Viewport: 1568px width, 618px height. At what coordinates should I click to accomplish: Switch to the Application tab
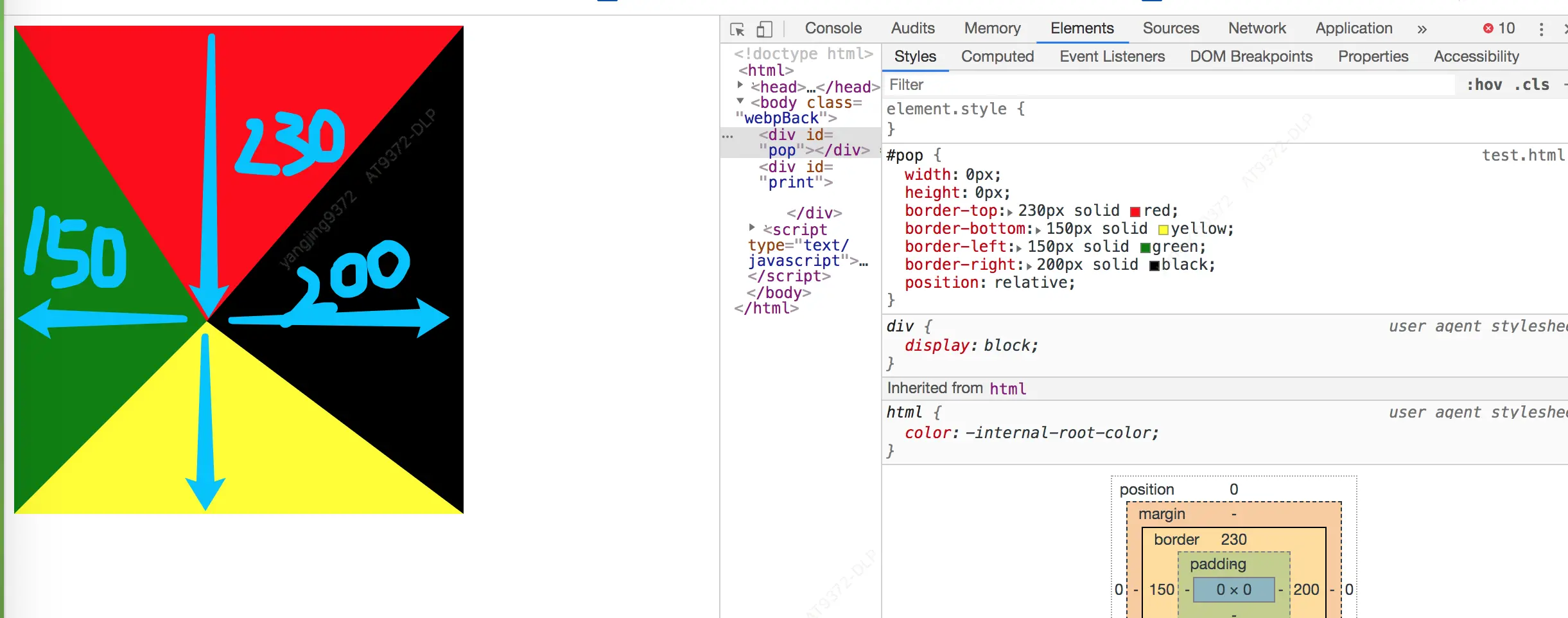click(x=1354, y=28)
